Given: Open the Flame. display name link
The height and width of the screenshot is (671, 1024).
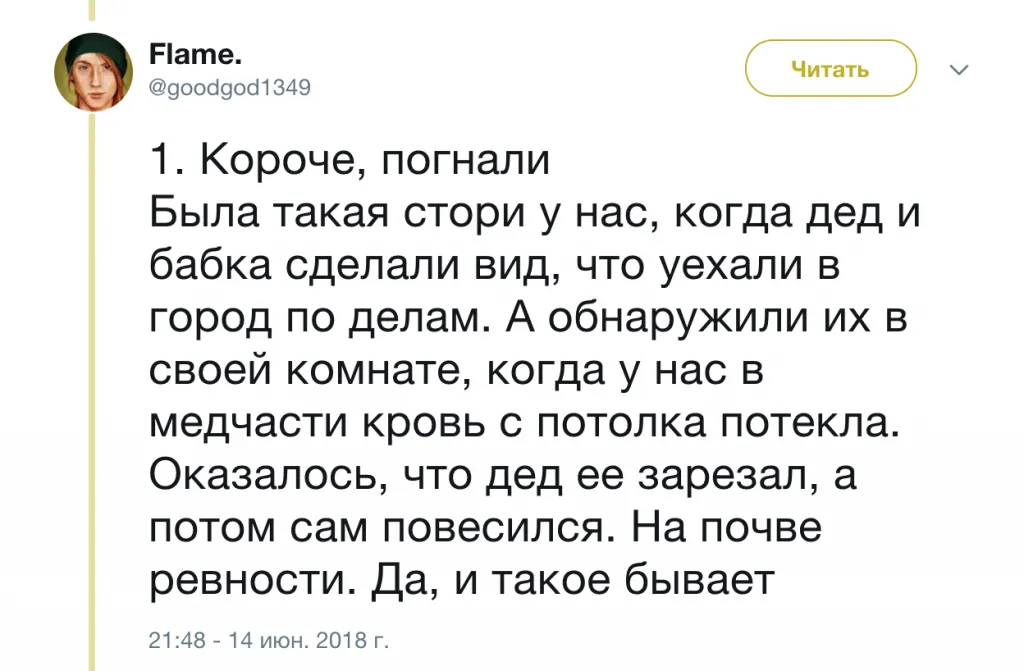Looking at the screenshot, I should tap(182, 55).
